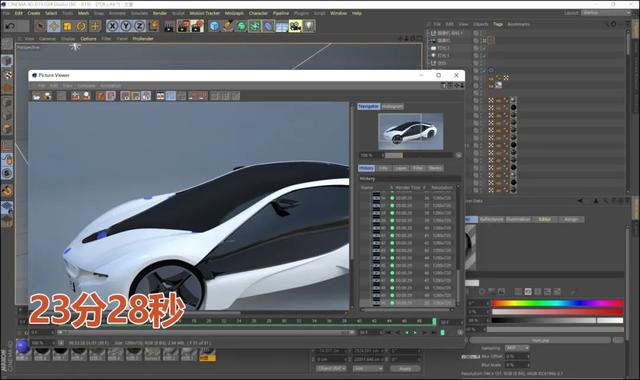This screenshot has height=380, width=640.
Task: Activate the Scale tool
Action: [67, 26]
